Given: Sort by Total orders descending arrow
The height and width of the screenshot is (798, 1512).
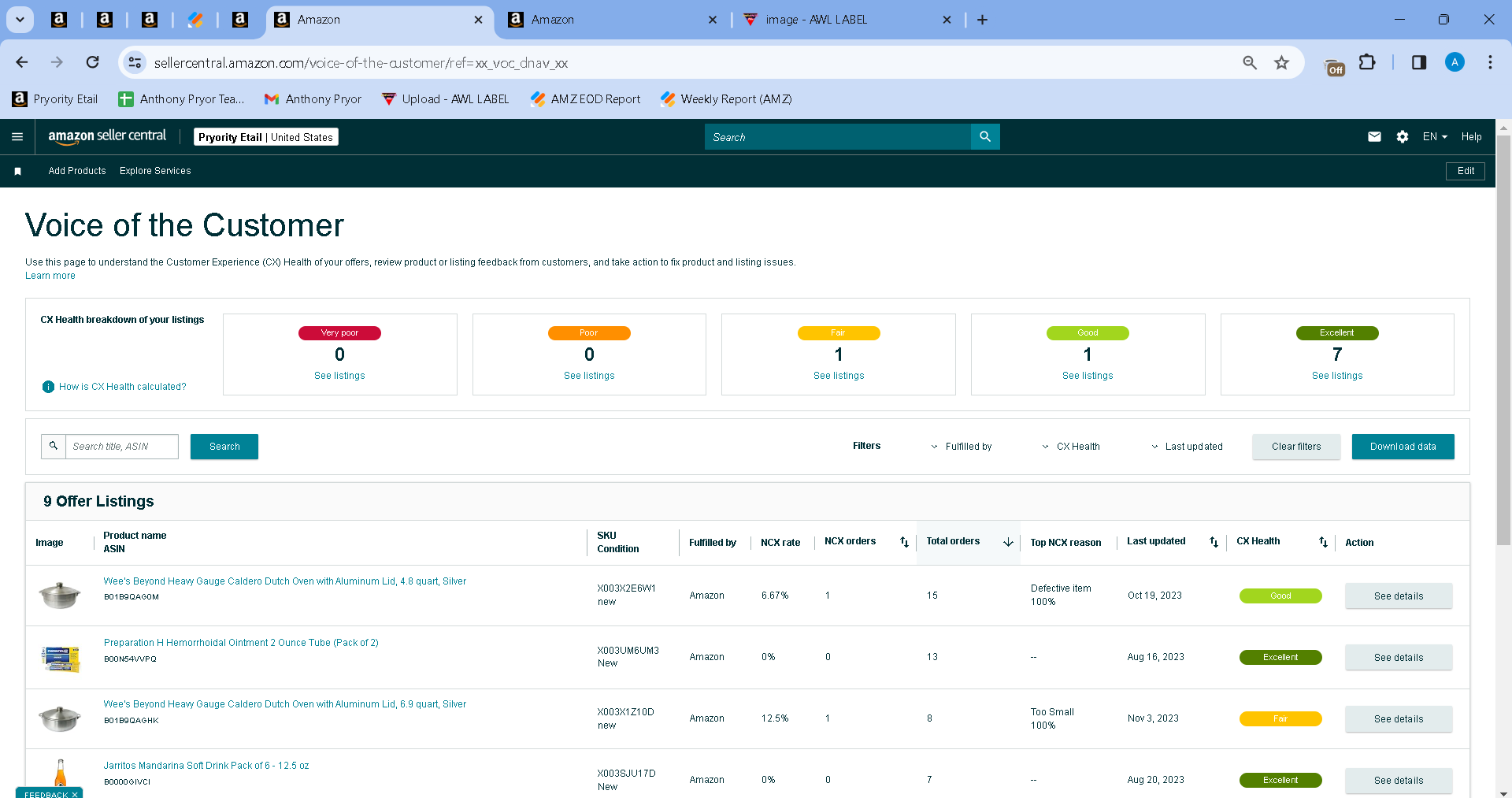Looking at the screenshot, I should (x=1008, y=542).
